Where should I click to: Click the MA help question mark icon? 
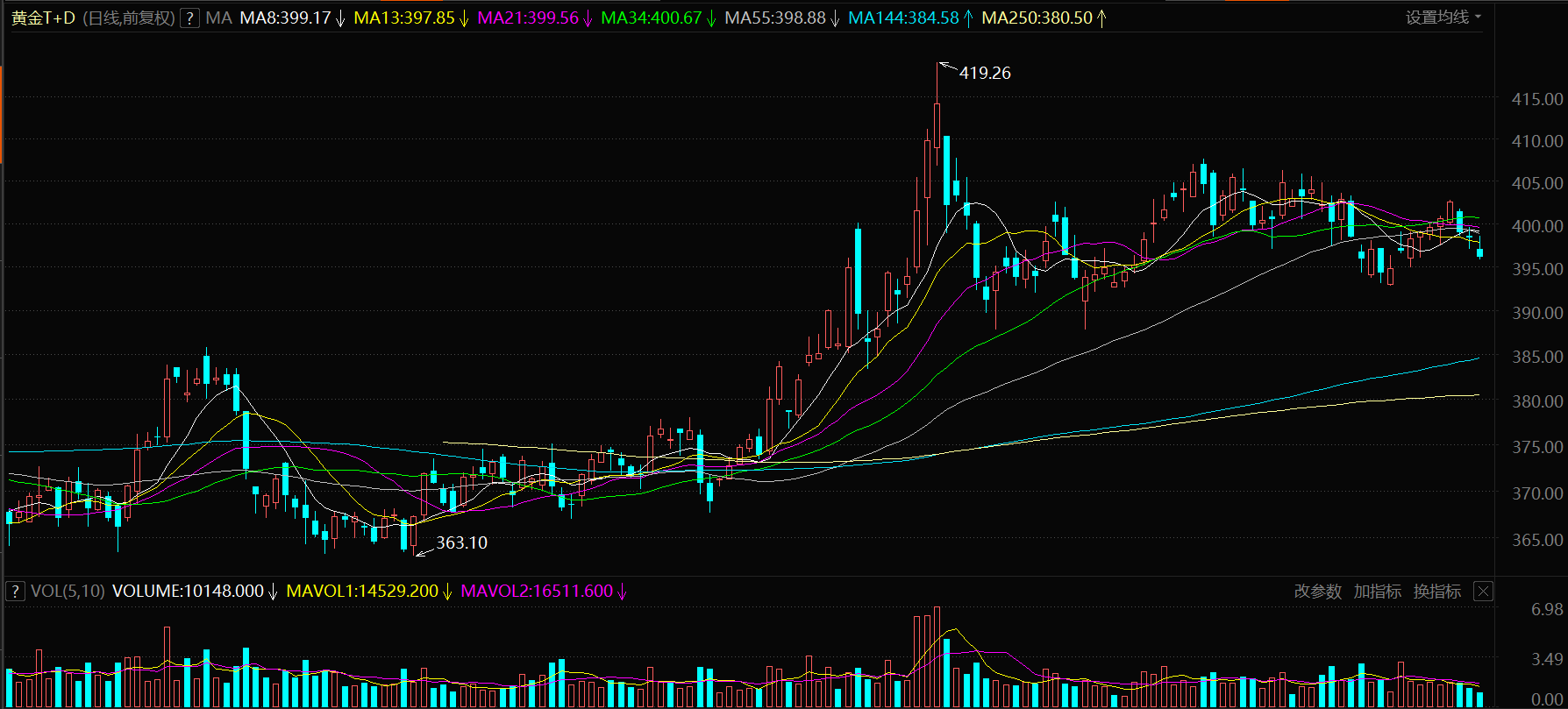tap(189, 18)
